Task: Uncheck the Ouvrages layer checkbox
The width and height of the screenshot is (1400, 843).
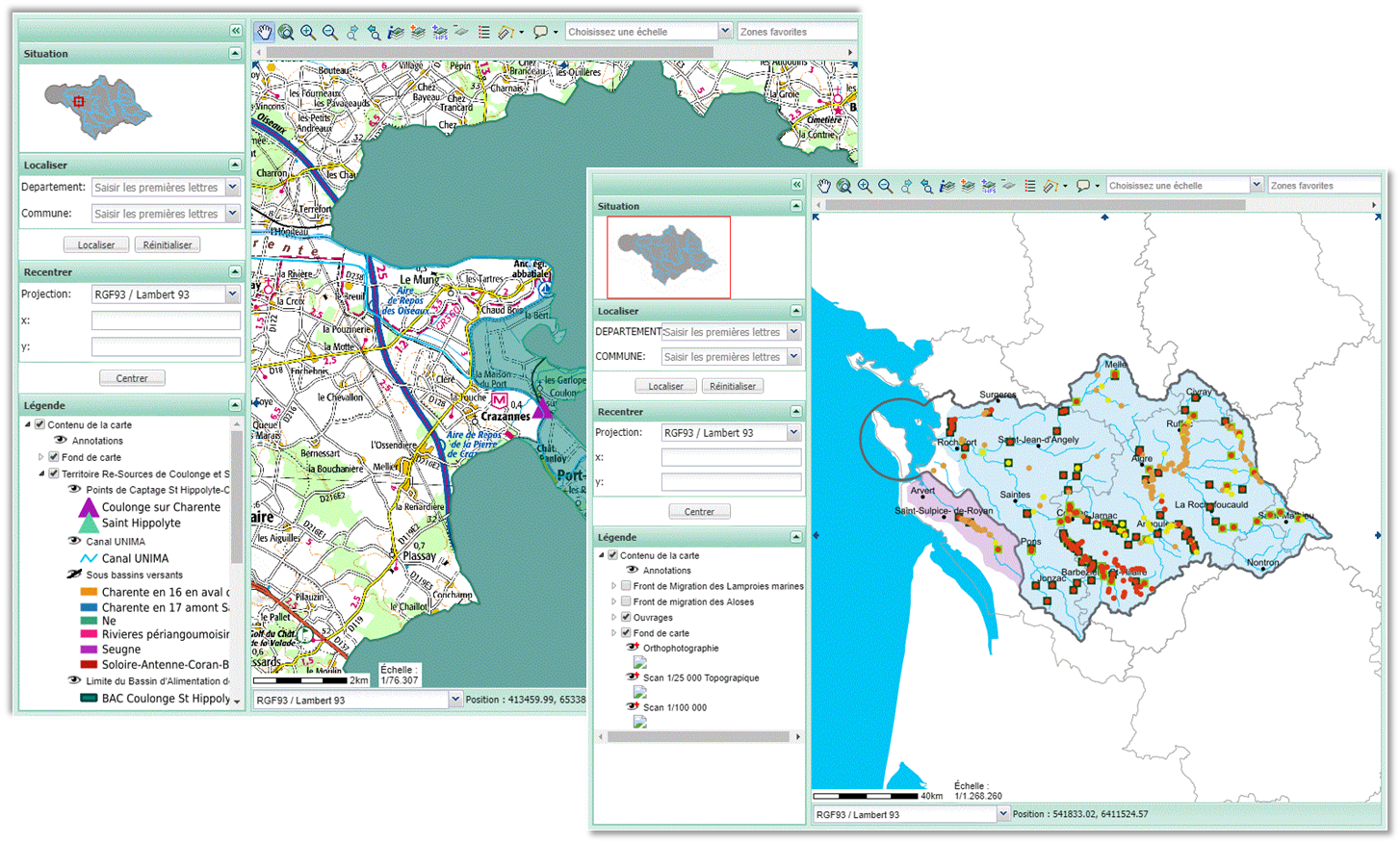Action: pos(626,617)
